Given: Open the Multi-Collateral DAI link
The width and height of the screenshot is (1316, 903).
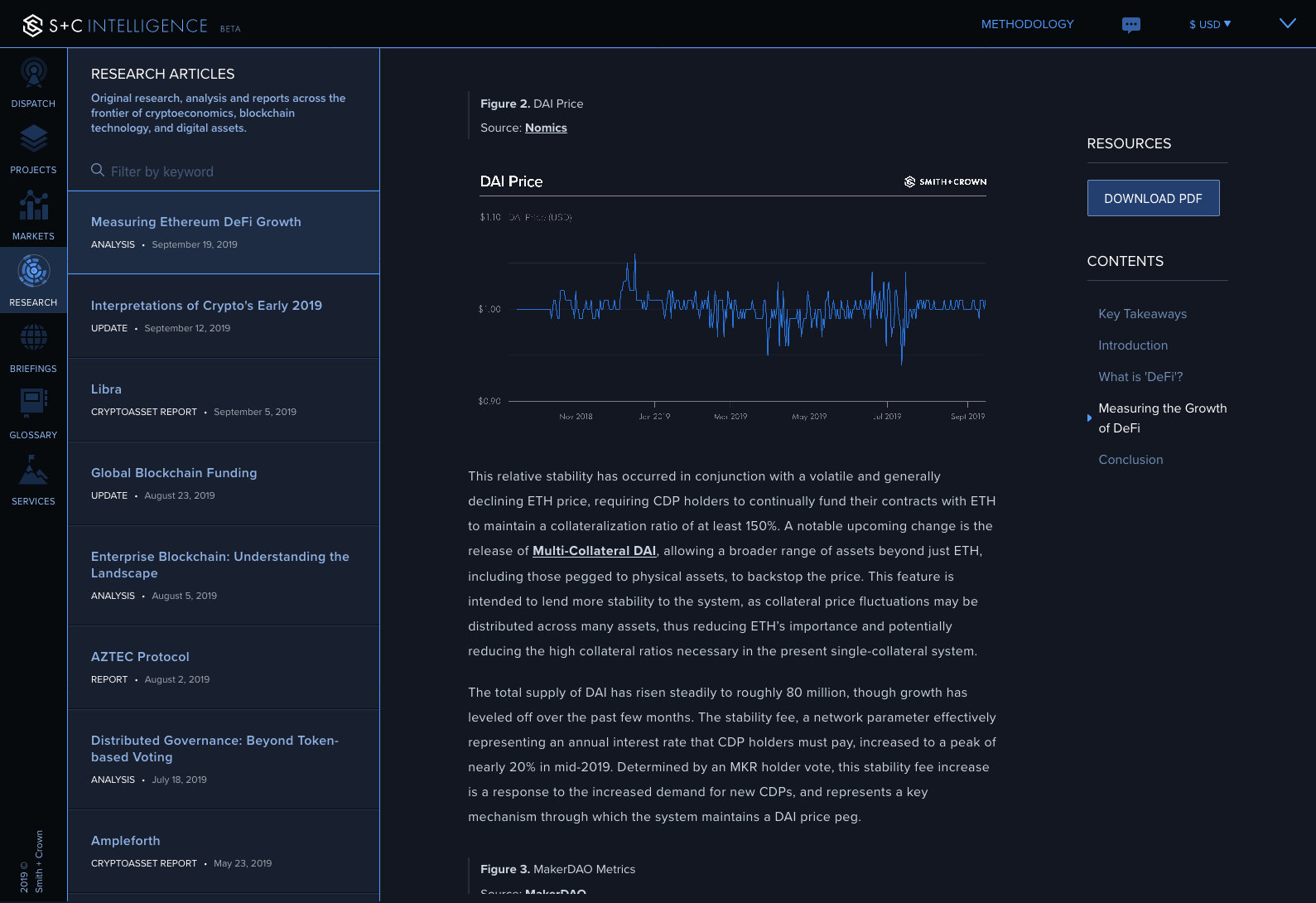Looking at the screenshot, I should 594,551.
